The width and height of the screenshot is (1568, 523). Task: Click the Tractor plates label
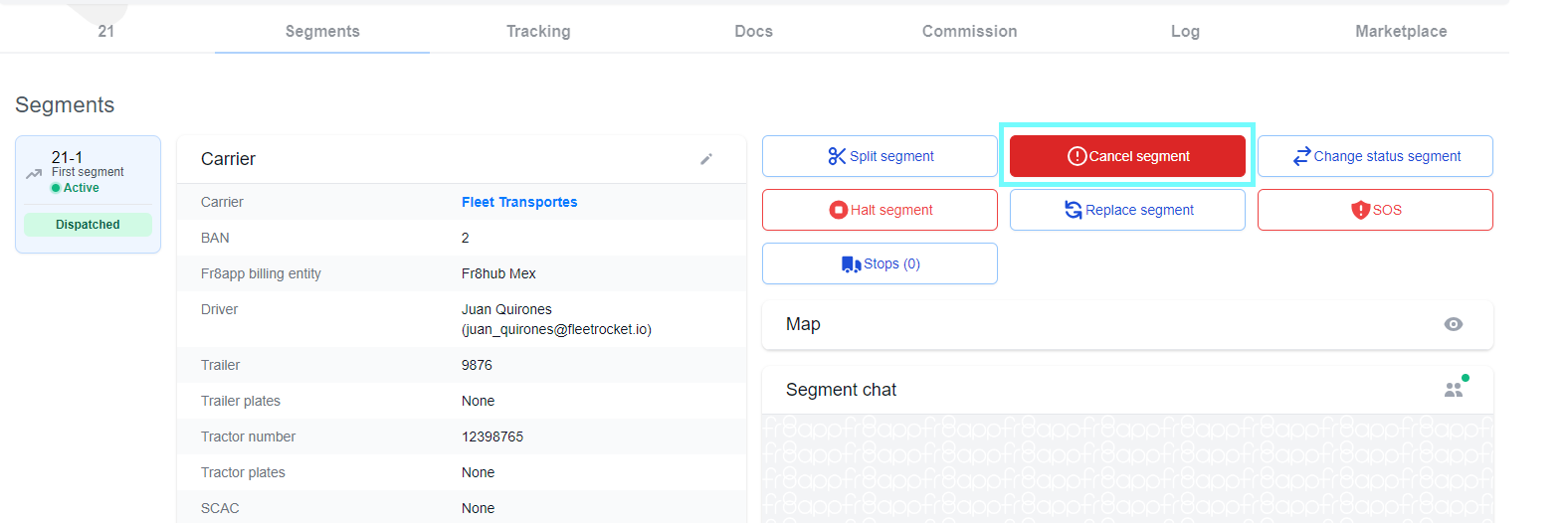point(243,472)
